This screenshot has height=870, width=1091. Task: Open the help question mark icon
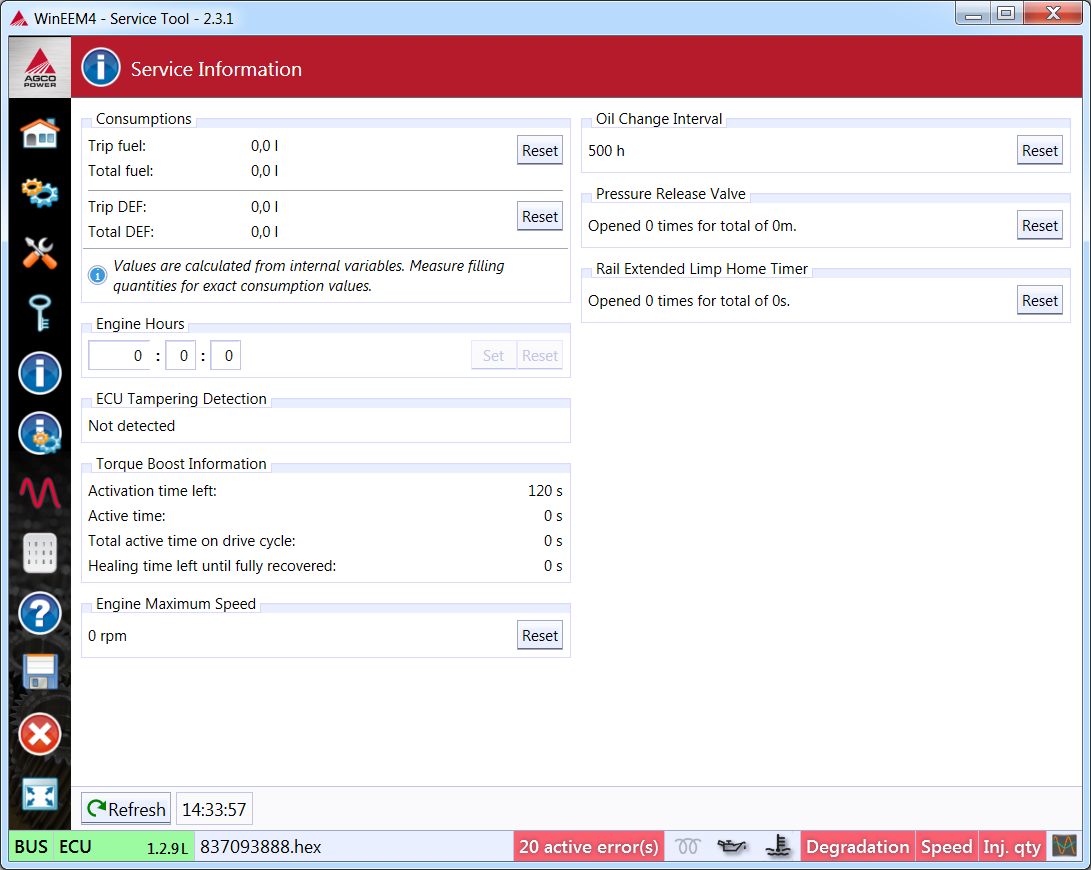(40, 613)
